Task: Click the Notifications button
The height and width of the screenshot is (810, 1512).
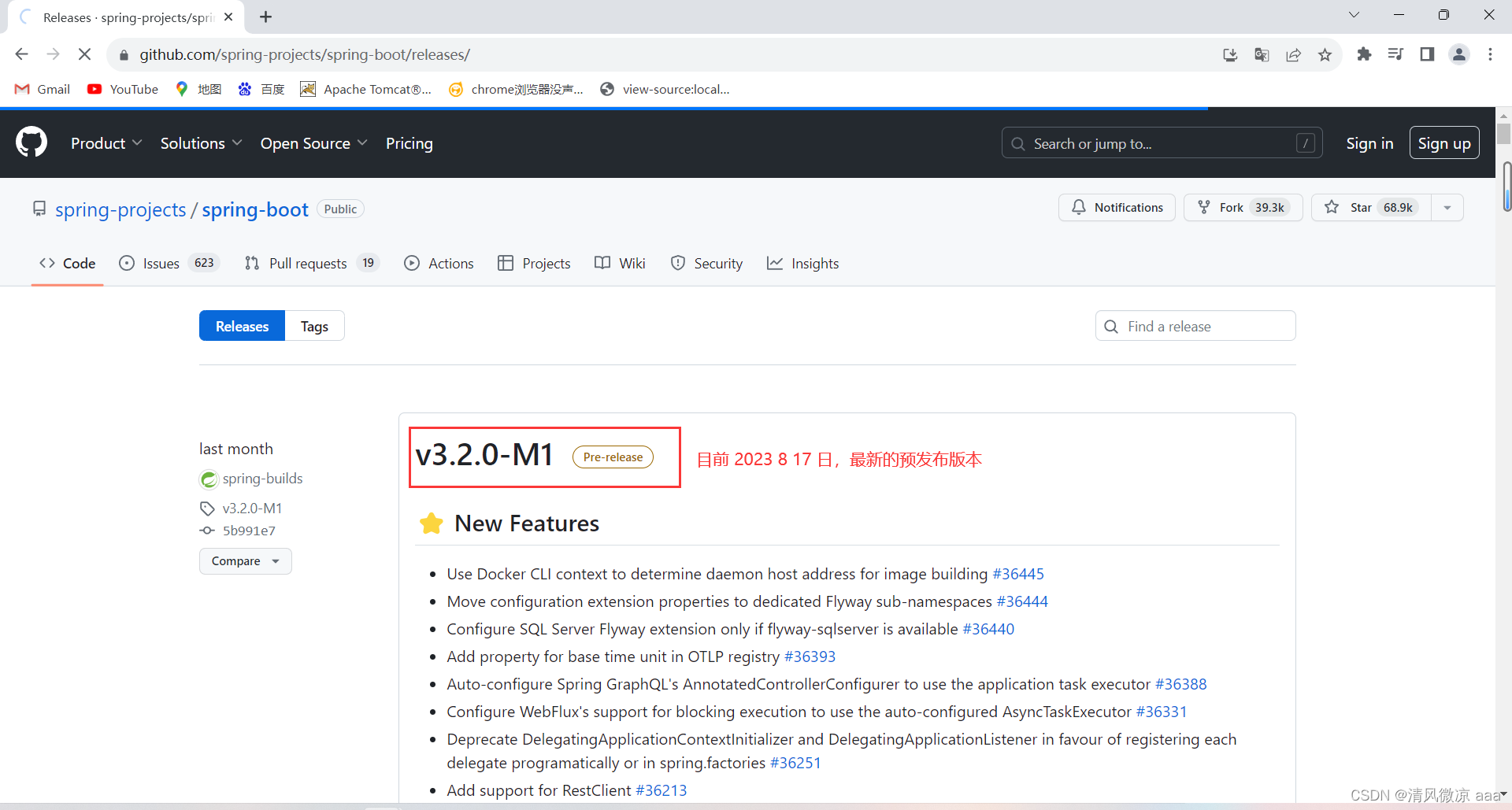Action: tap(1117, 208)
